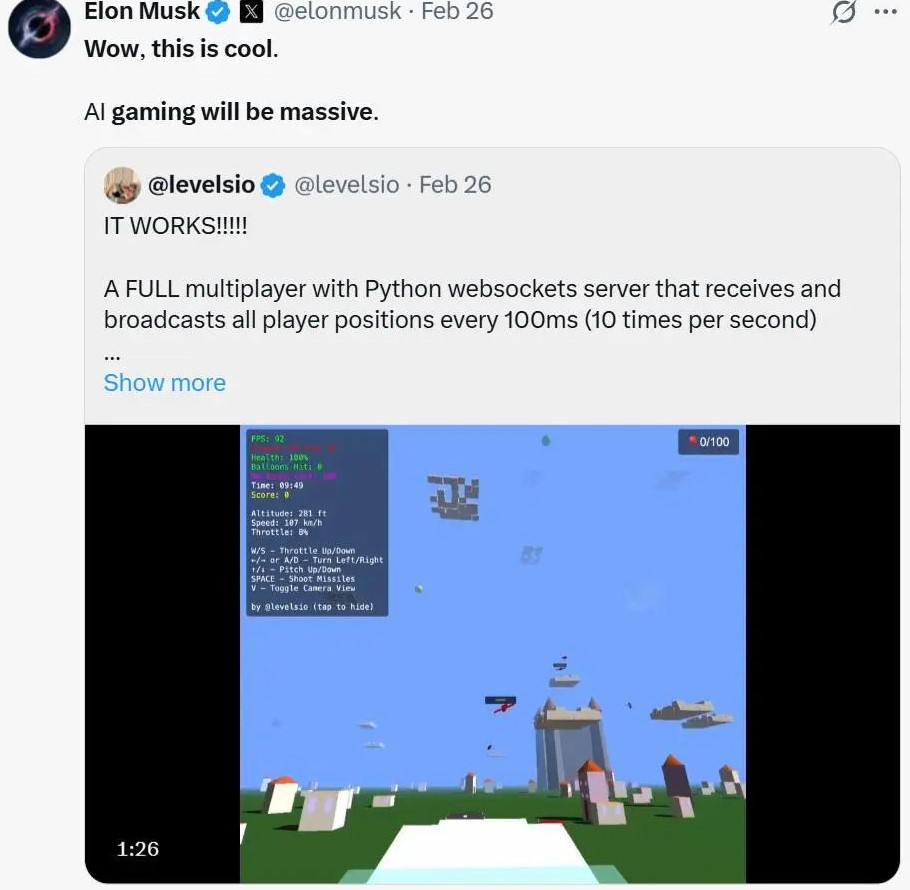Click the verified badge next to @levelsio
Image resolution: width=910 pixels, height=890 pixels.
(272, 186)
